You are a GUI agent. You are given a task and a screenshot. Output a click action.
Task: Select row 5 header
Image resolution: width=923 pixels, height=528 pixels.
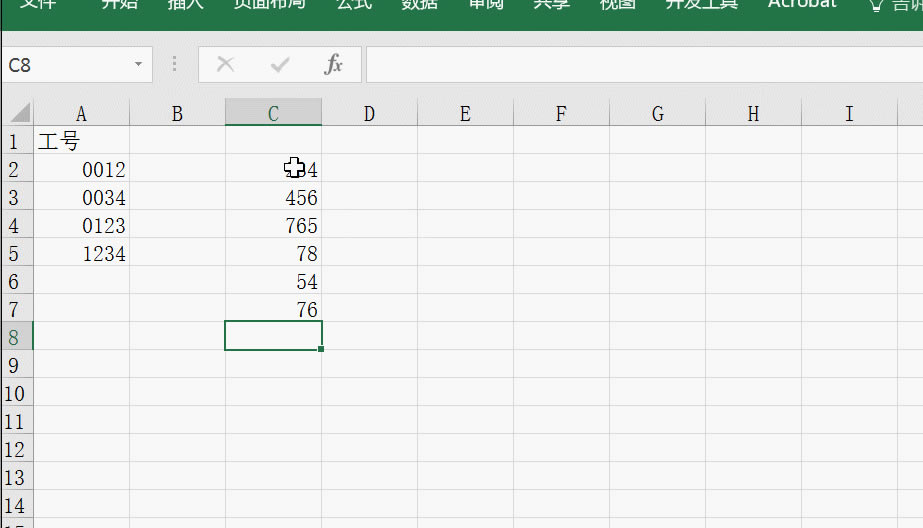[17, 254]
